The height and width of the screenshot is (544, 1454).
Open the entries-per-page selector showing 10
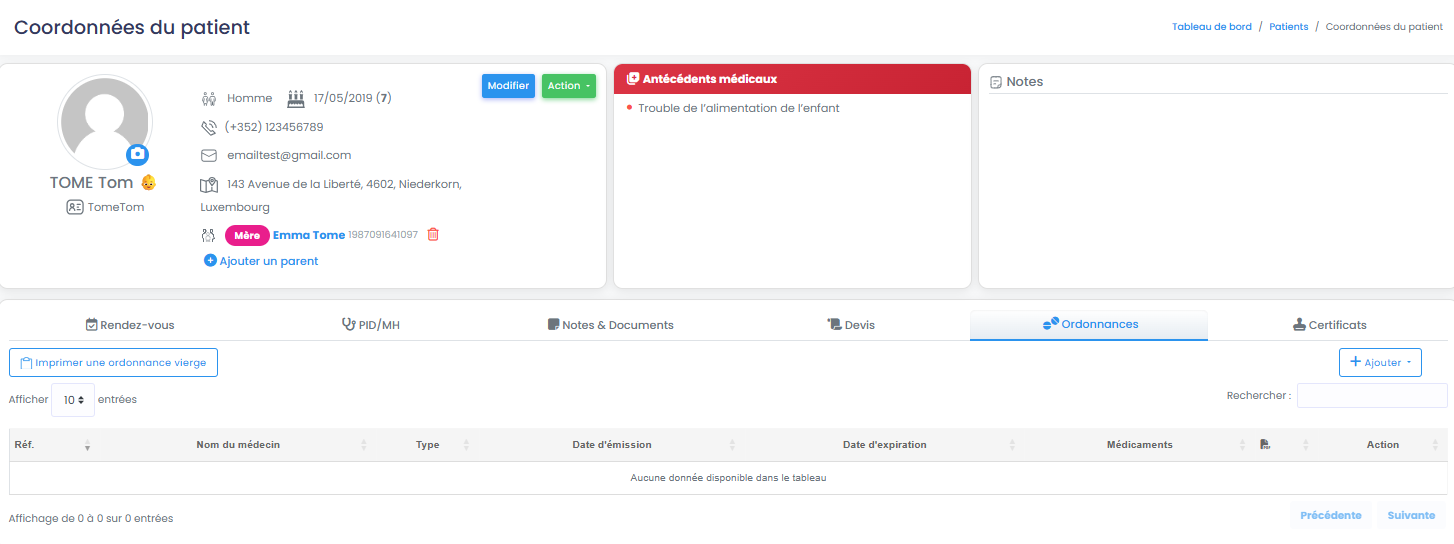pyautogui.click(x=73, y=399)
